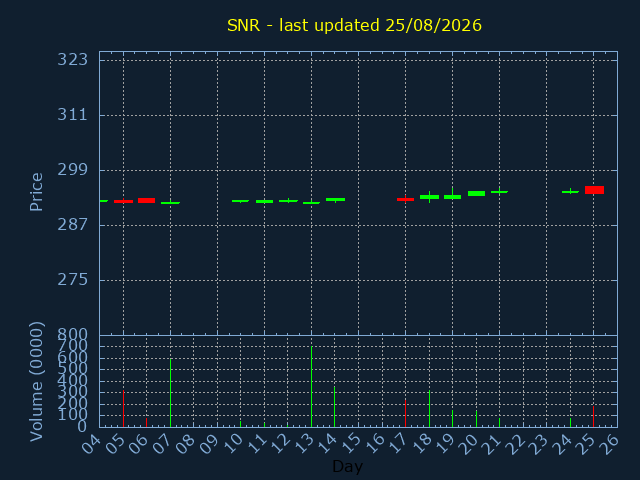Select the green candlestick for day 24
Image resolution: width=640 pixels, height=480 pixels.
(570, 191)
